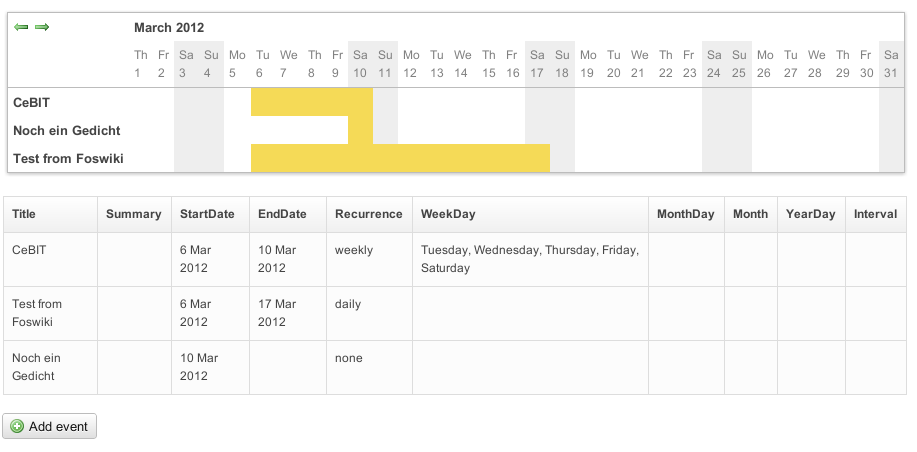The image size is (917, 452).
Task: Click the Noch ein Gedicht yellow marker
Action: 360,130
